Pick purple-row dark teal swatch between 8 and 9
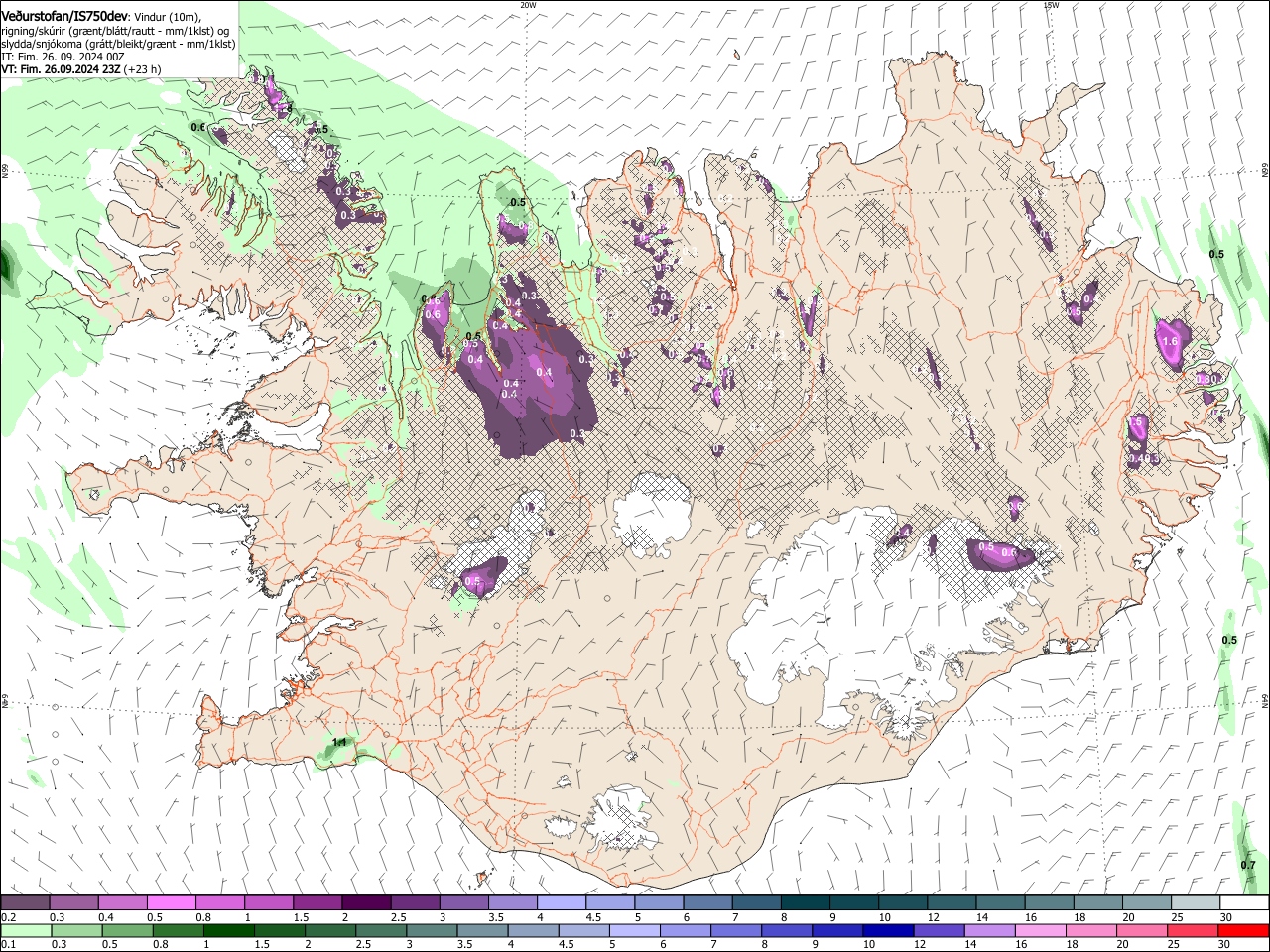Screen dimensions: 1270x952 pos(806,903)
